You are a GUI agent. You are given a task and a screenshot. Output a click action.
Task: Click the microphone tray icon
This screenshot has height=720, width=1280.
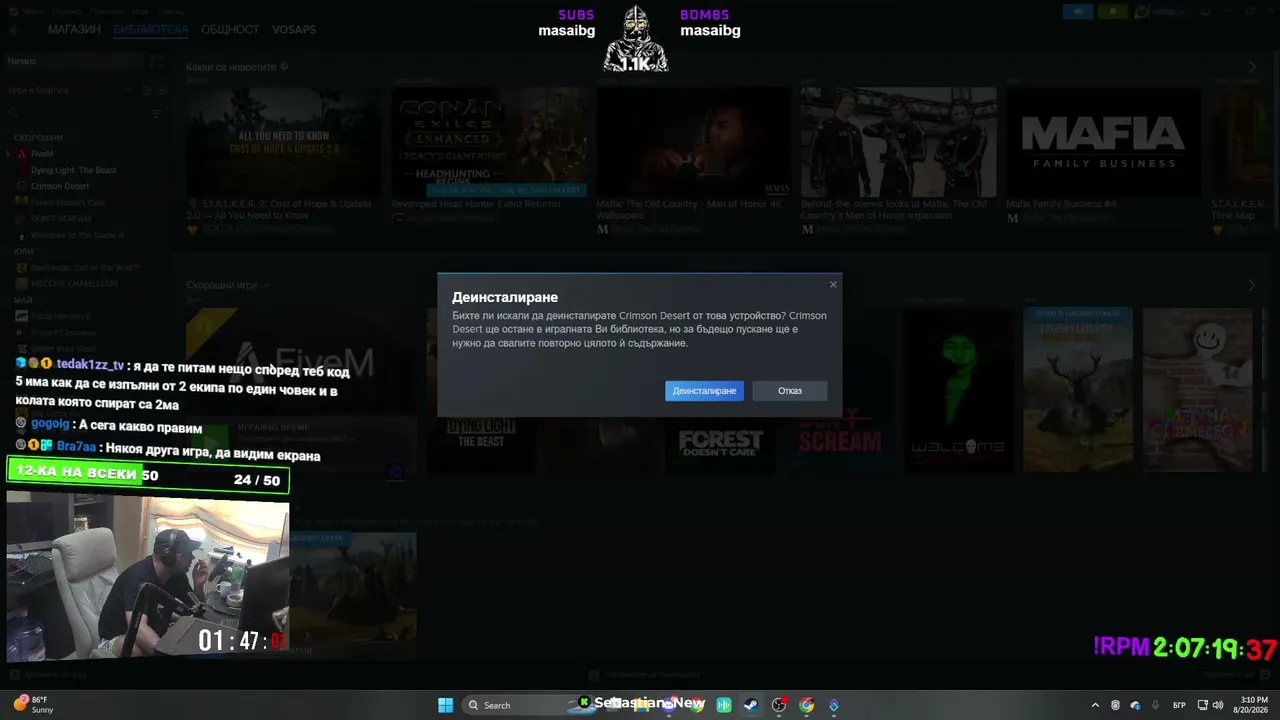[x=1155, y=705]
